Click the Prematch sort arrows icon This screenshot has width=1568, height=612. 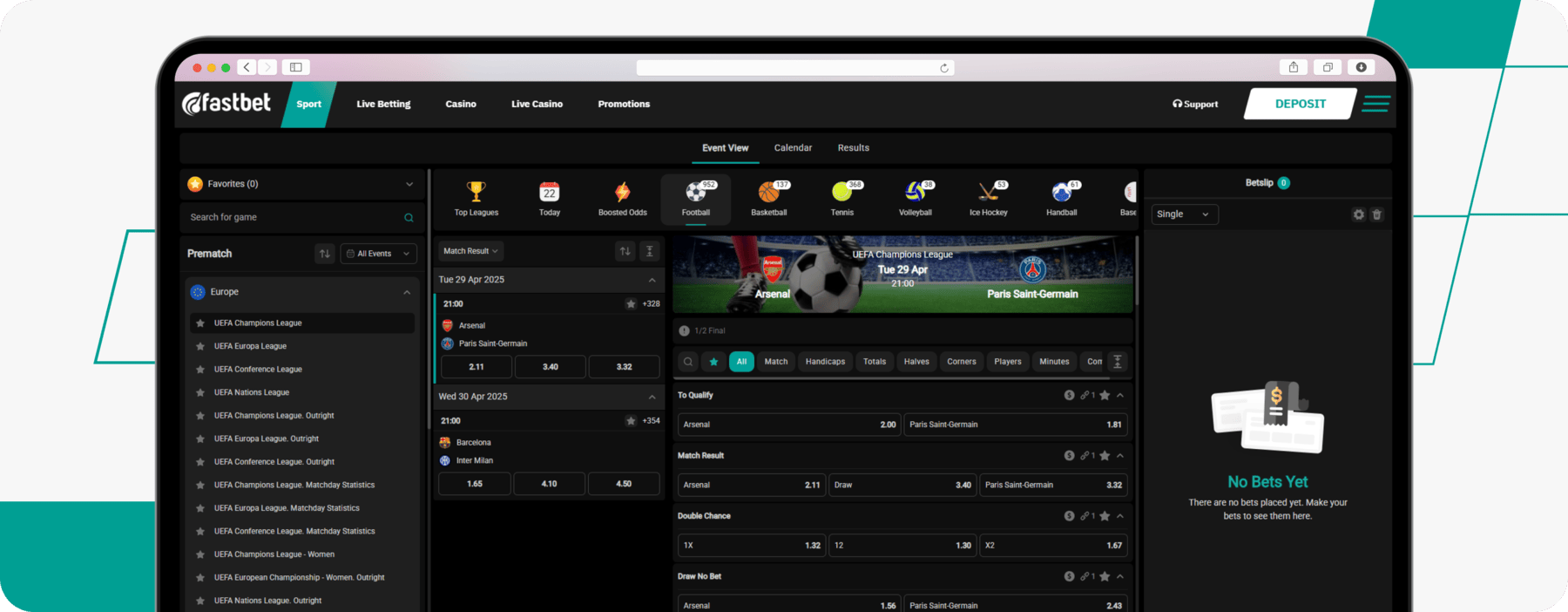pos(325,254)
